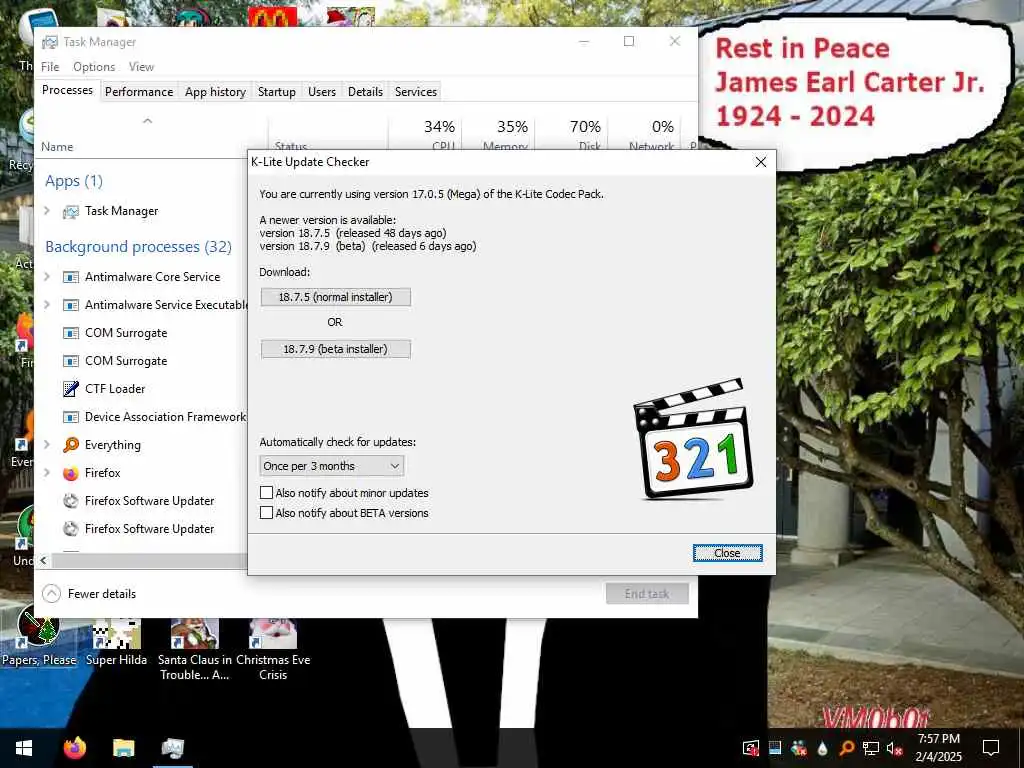
Task: Click the Firefox process icon
Action: (71, 473)
